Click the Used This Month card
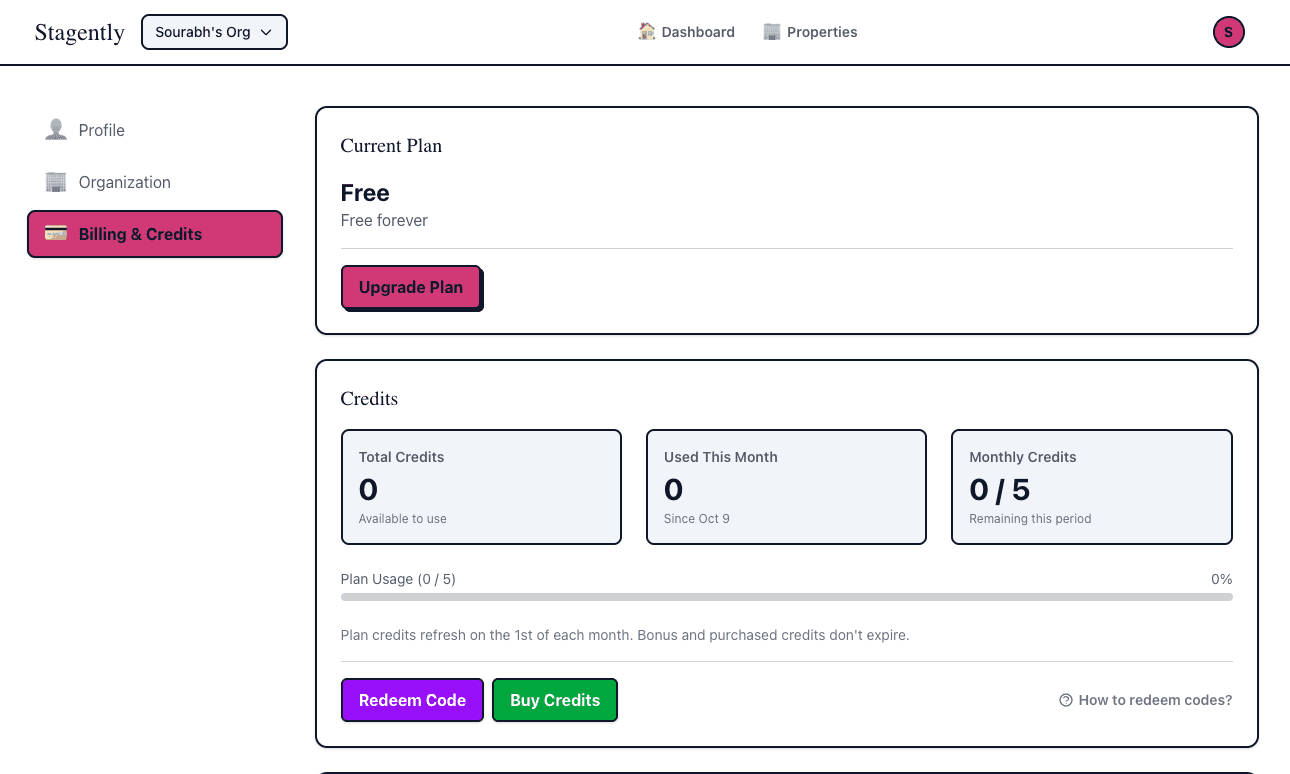Screen dimensions: 1290x774 coord(786,487)
